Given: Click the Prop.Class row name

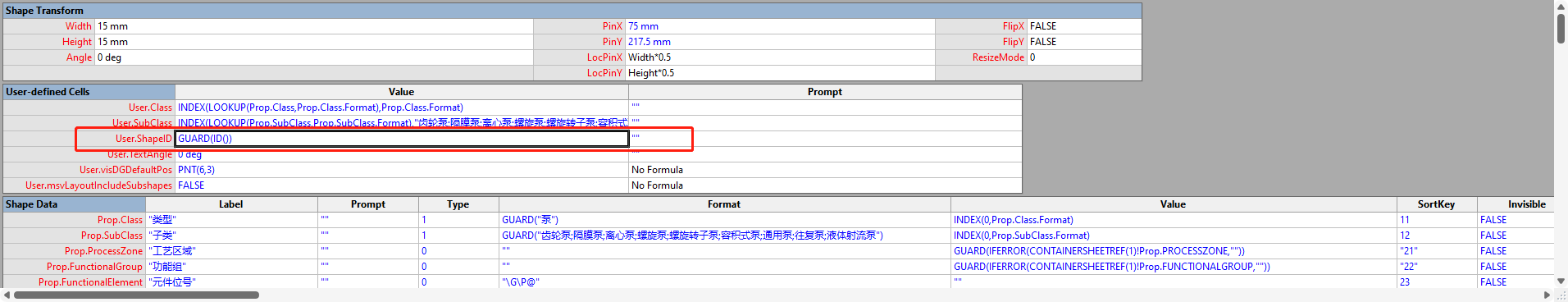Looking at the screenshot, I should pos(120,220).
